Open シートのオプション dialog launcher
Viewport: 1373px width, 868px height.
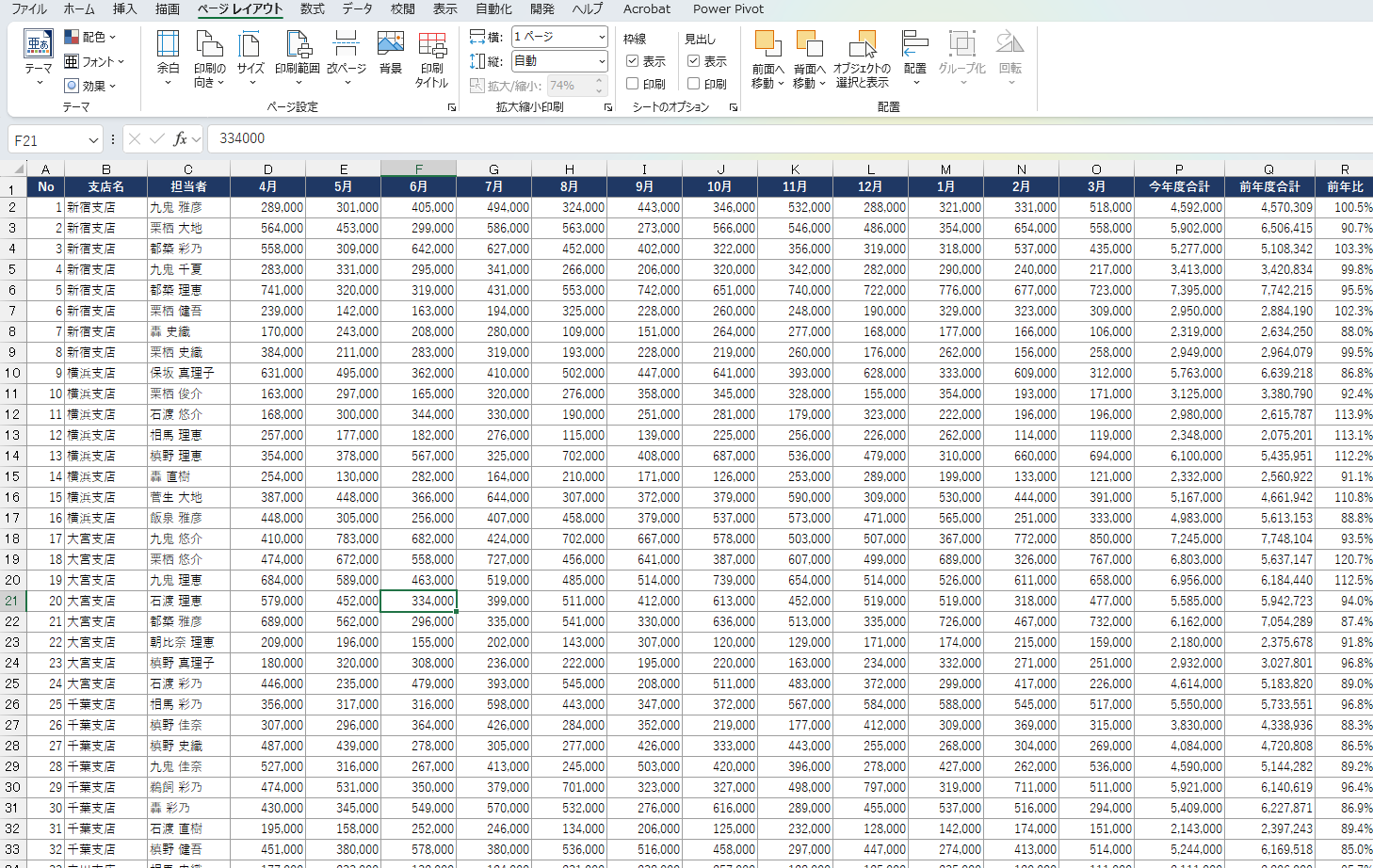pos(734,107)
